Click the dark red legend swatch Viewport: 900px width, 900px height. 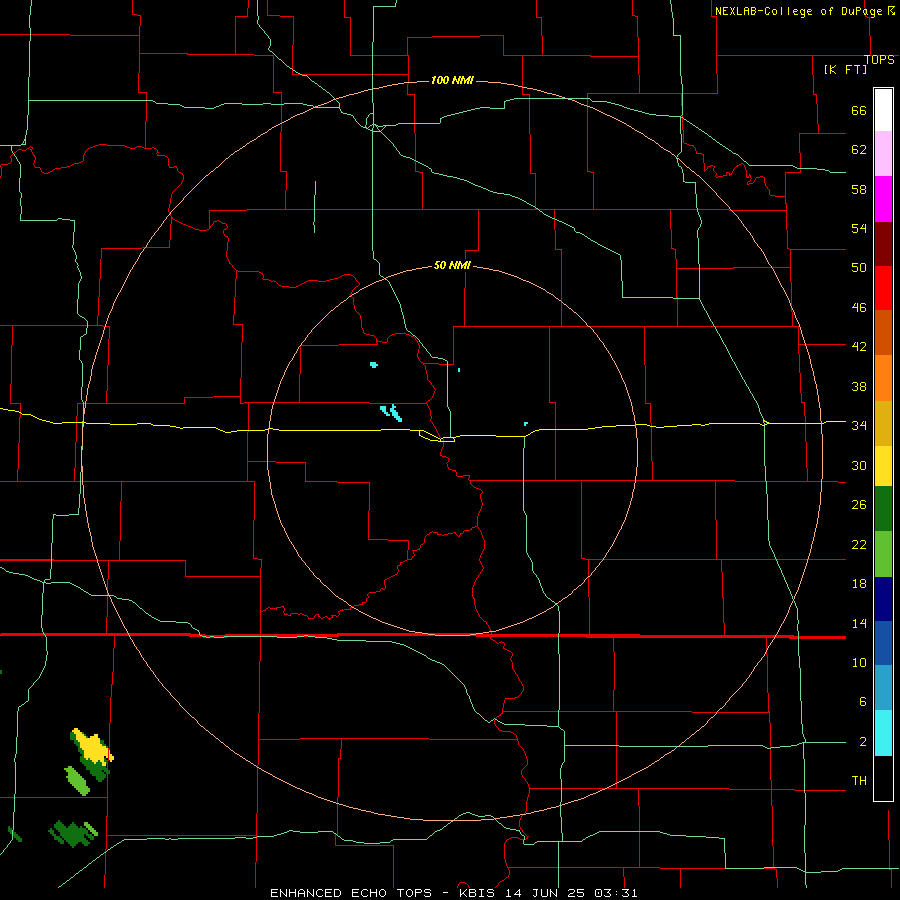(883, 243)
